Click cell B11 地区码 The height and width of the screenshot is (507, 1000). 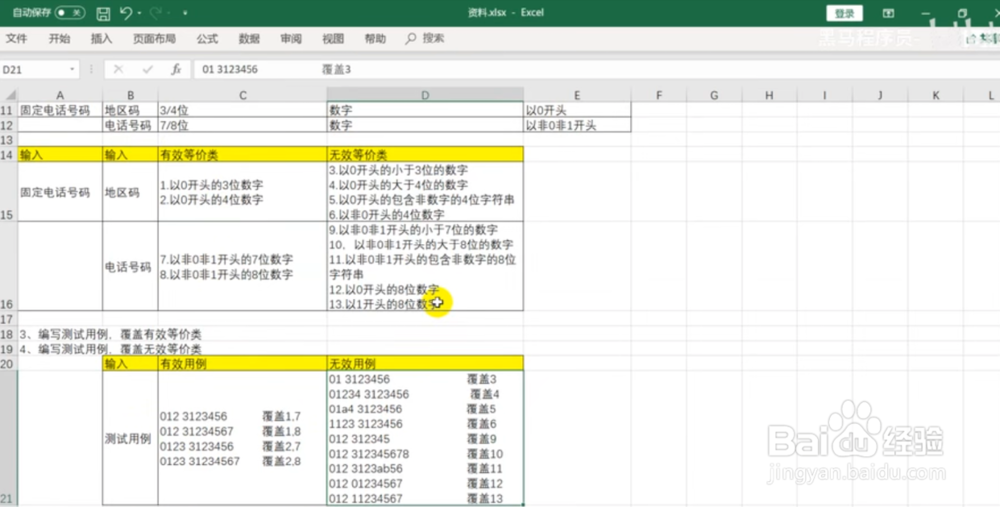[130, 110]
